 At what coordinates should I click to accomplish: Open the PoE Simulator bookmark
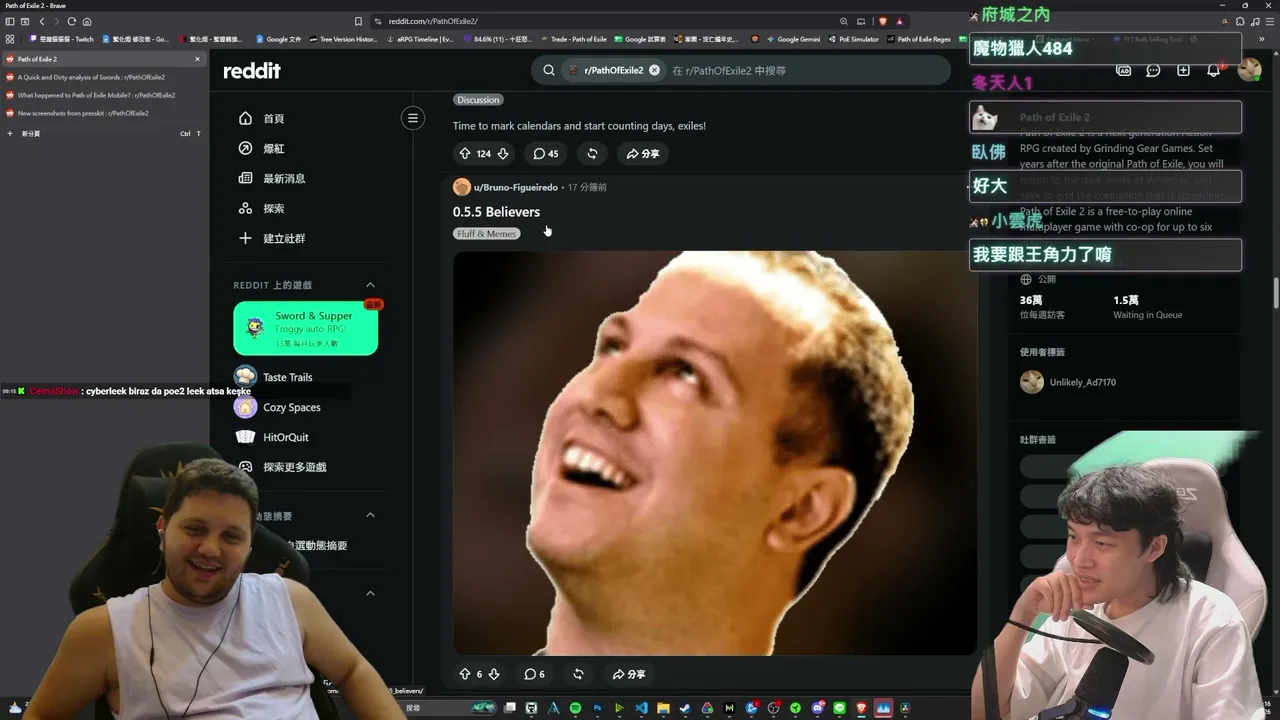coord(853,39)
